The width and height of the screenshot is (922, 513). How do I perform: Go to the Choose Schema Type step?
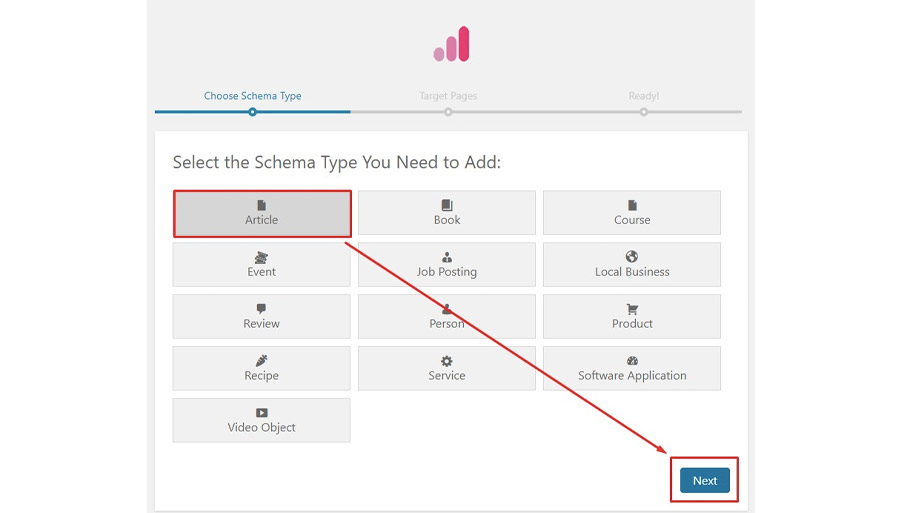[252, 96]
